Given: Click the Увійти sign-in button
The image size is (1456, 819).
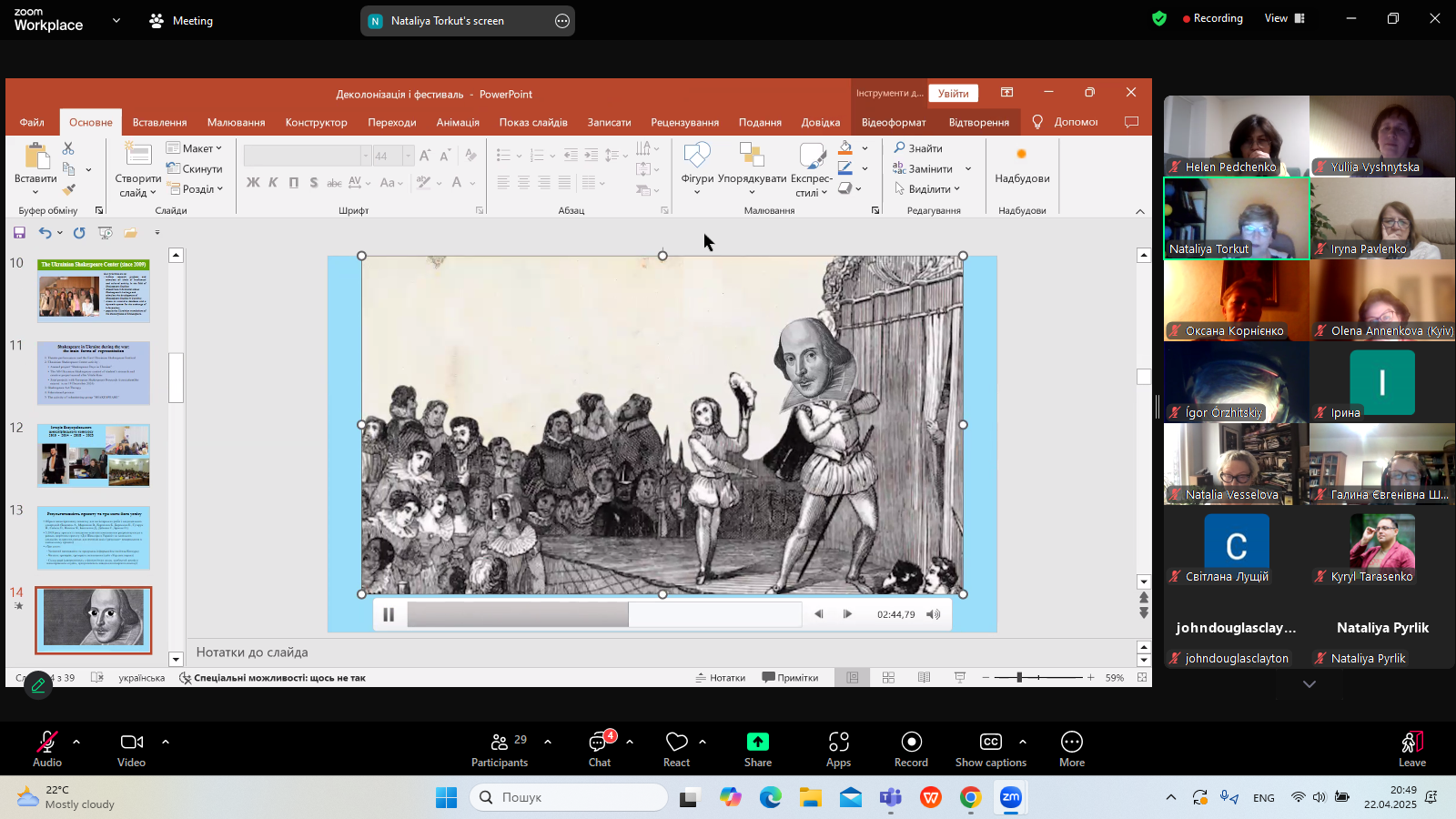Looking at the screenshot, I should click(x=953, y=94).
